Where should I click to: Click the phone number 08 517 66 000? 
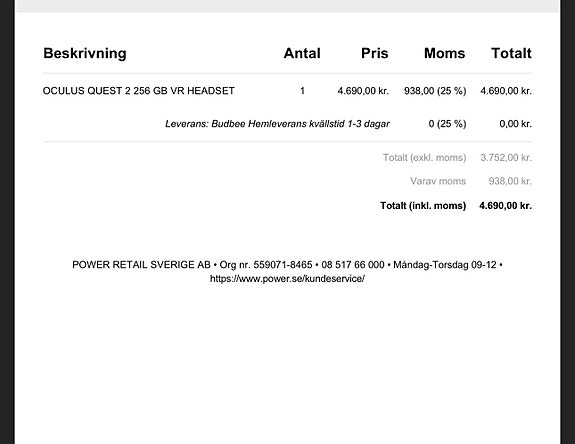click(353, 265)
